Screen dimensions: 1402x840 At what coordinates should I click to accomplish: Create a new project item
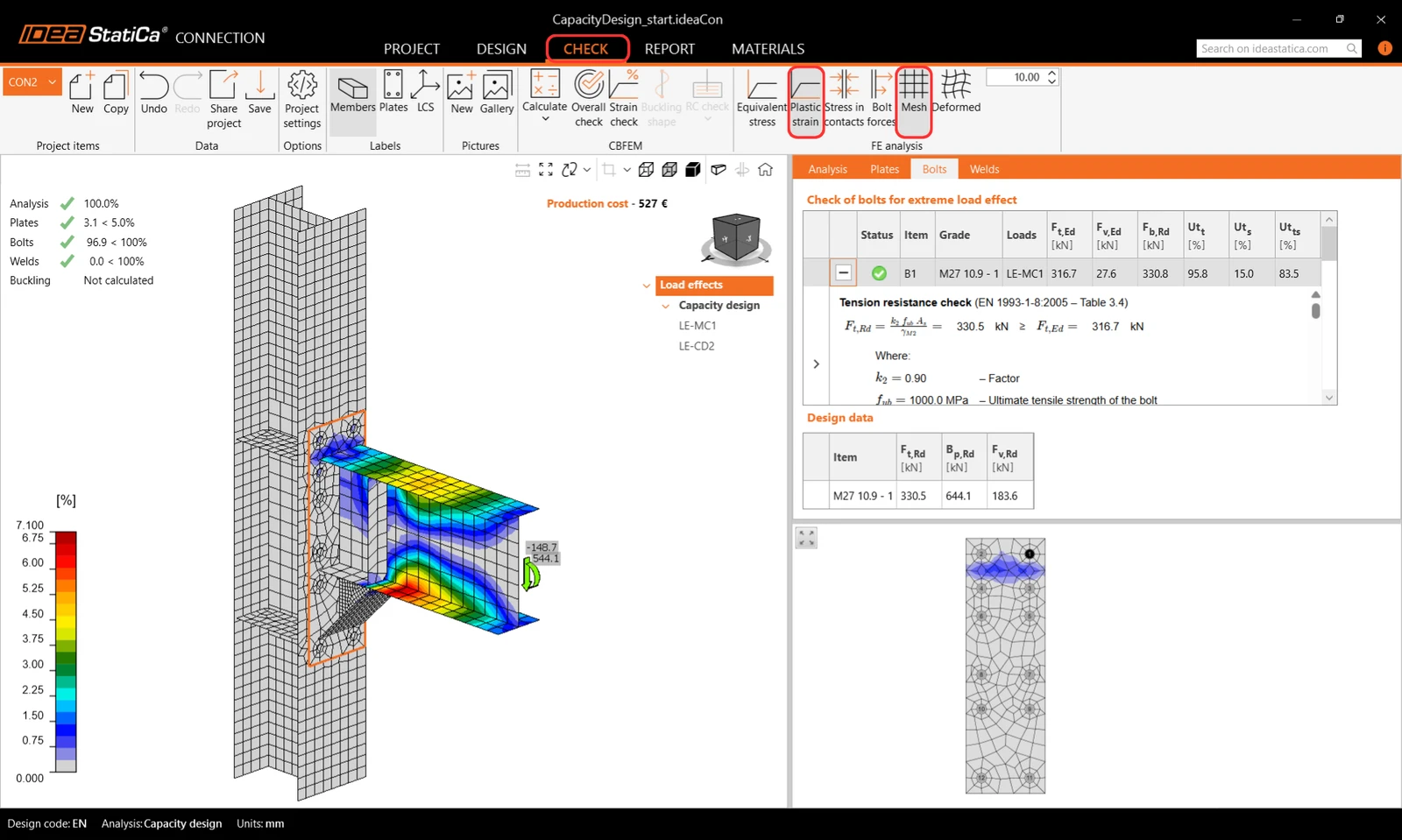pyautogui.click(x=82, y=93)
